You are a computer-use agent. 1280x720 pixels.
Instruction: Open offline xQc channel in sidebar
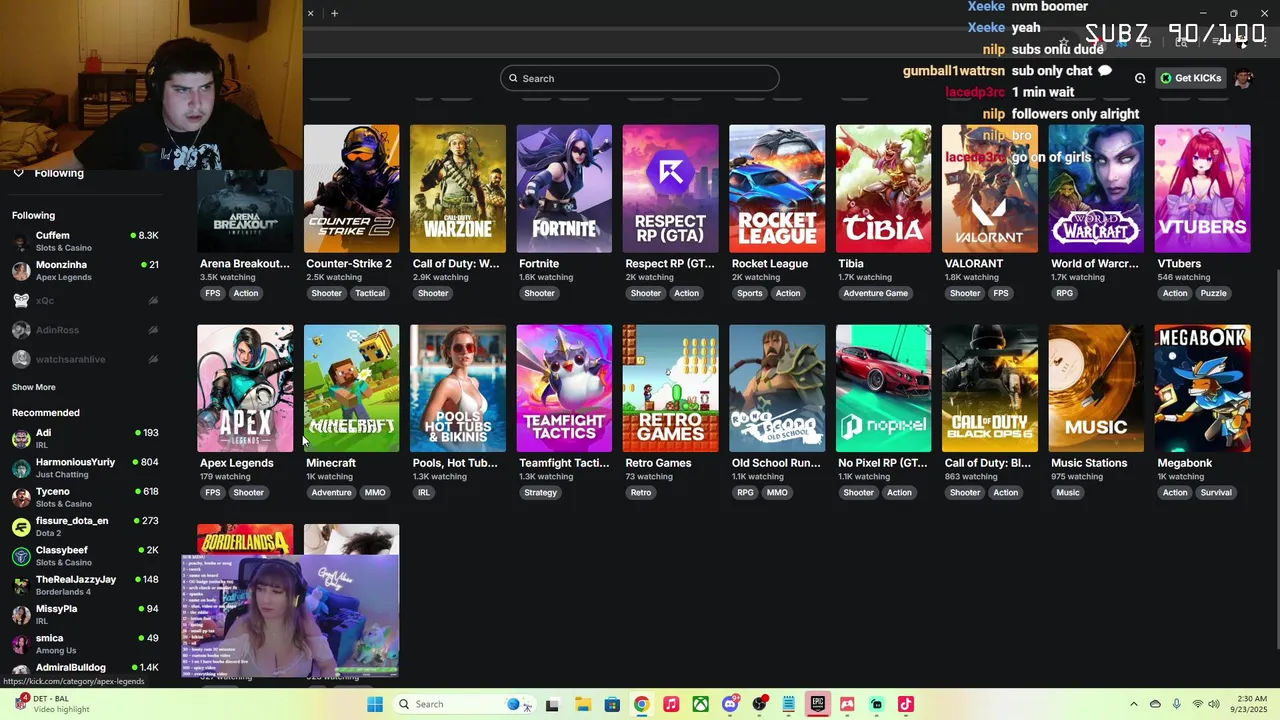[x=85, y=300]
